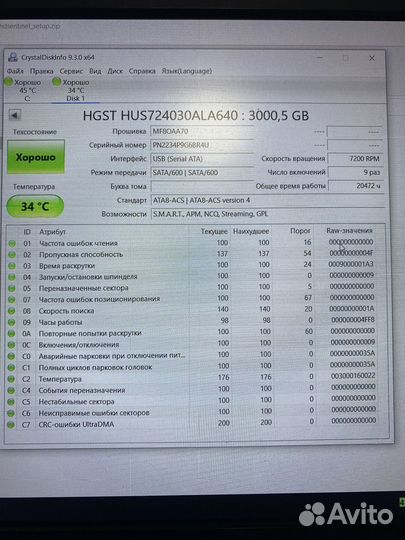Click the empty Буква тома field

point(202,186)
